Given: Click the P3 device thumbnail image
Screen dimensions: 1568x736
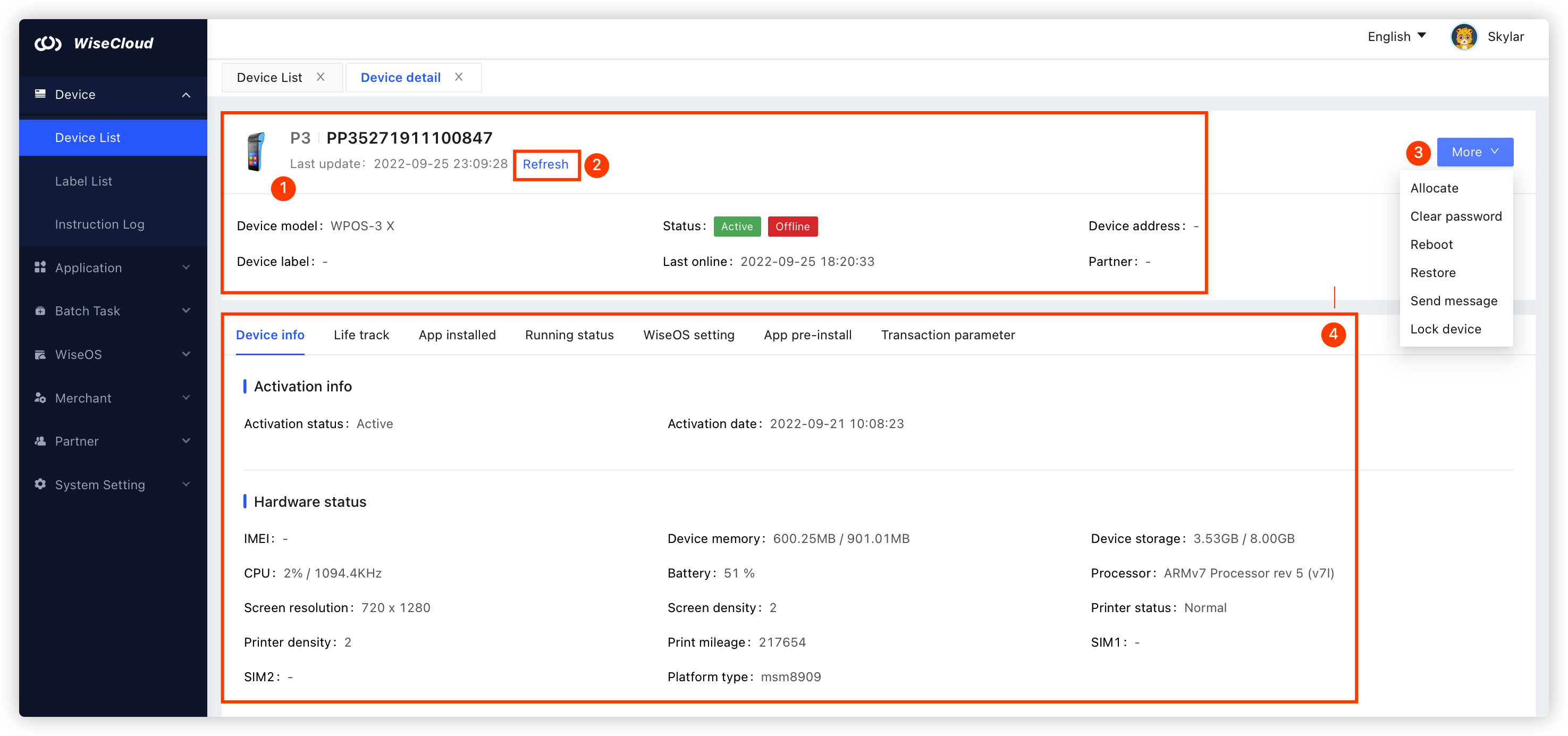Looking at the screenshot, I should pos(256,152).
